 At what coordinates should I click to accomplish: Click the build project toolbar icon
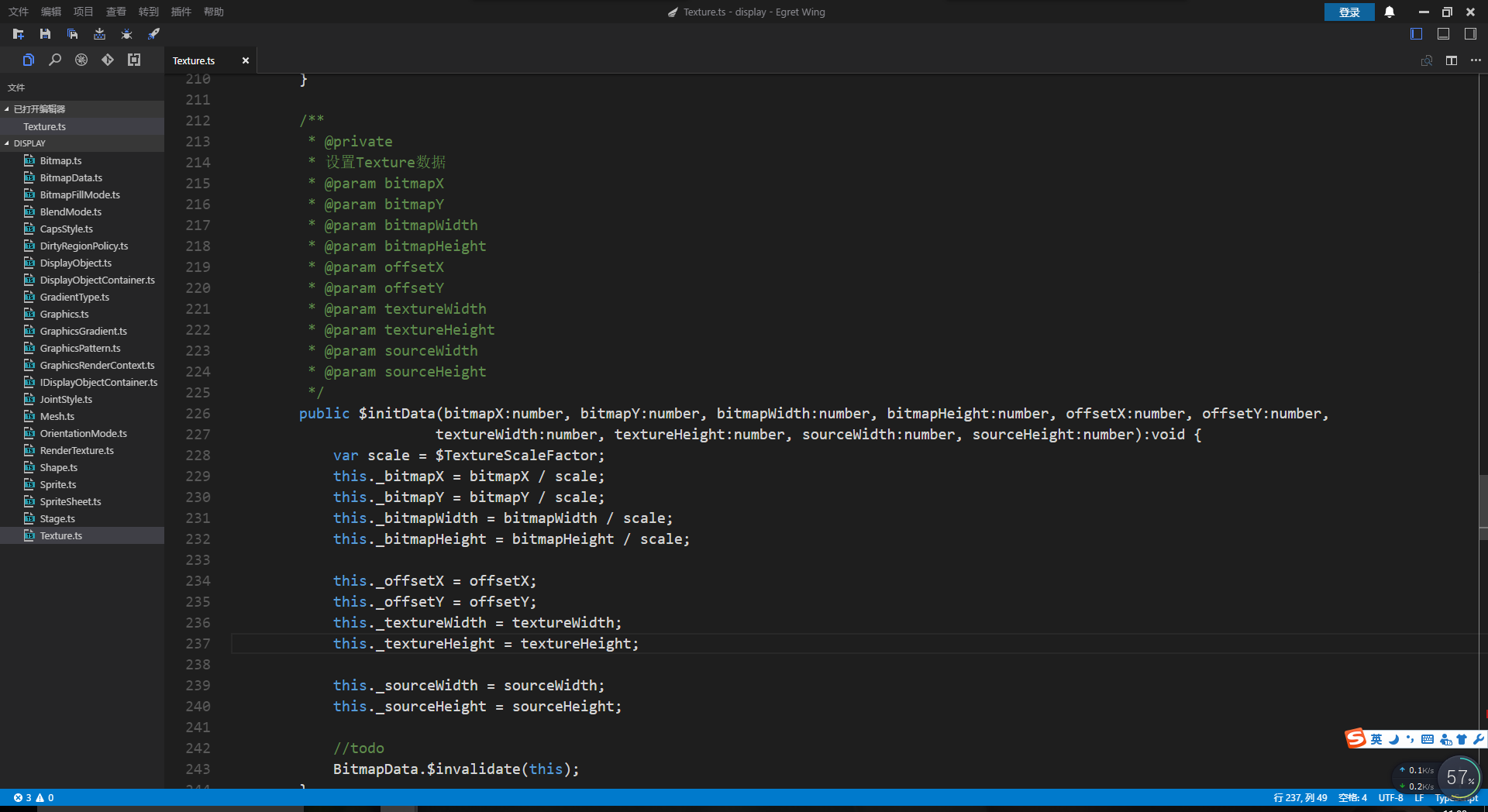100,34
